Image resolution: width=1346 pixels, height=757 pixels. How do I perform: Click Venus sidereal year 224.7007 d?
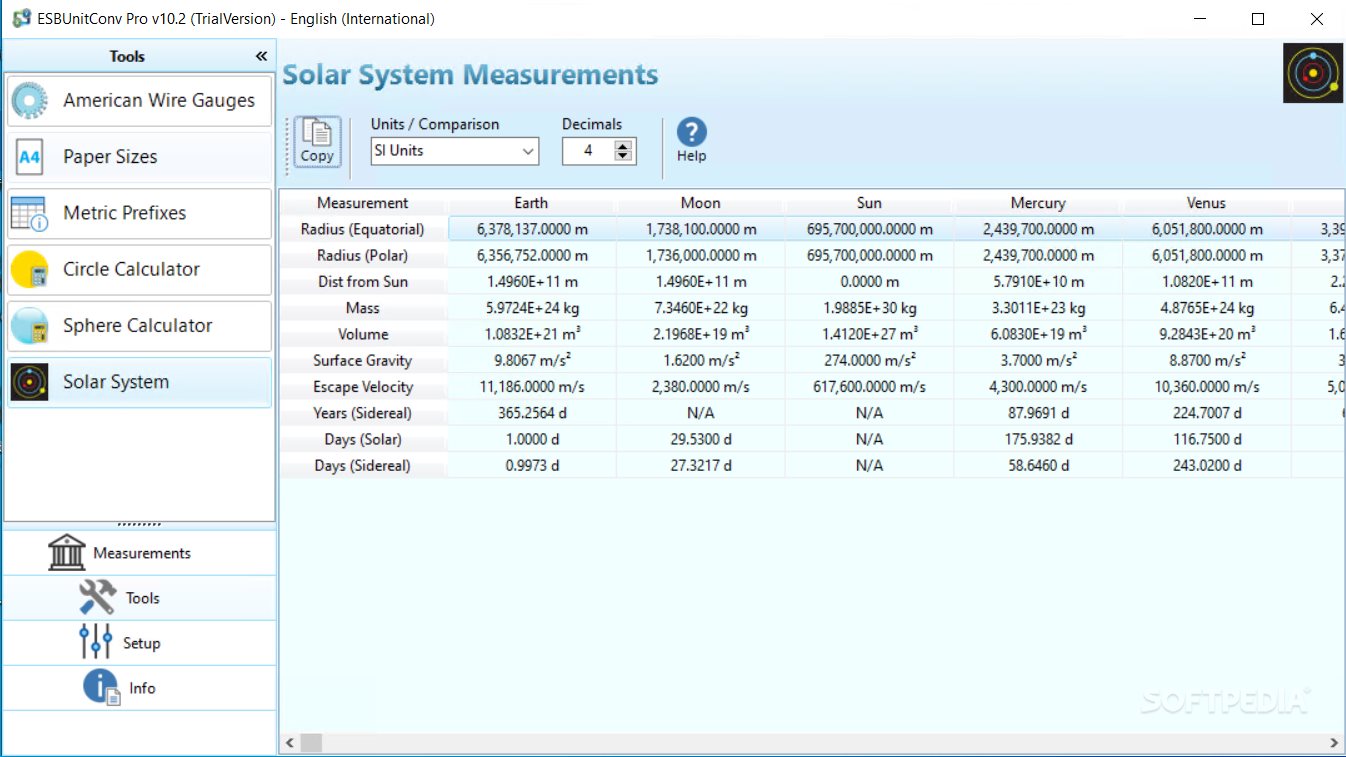click(1207, 413)
